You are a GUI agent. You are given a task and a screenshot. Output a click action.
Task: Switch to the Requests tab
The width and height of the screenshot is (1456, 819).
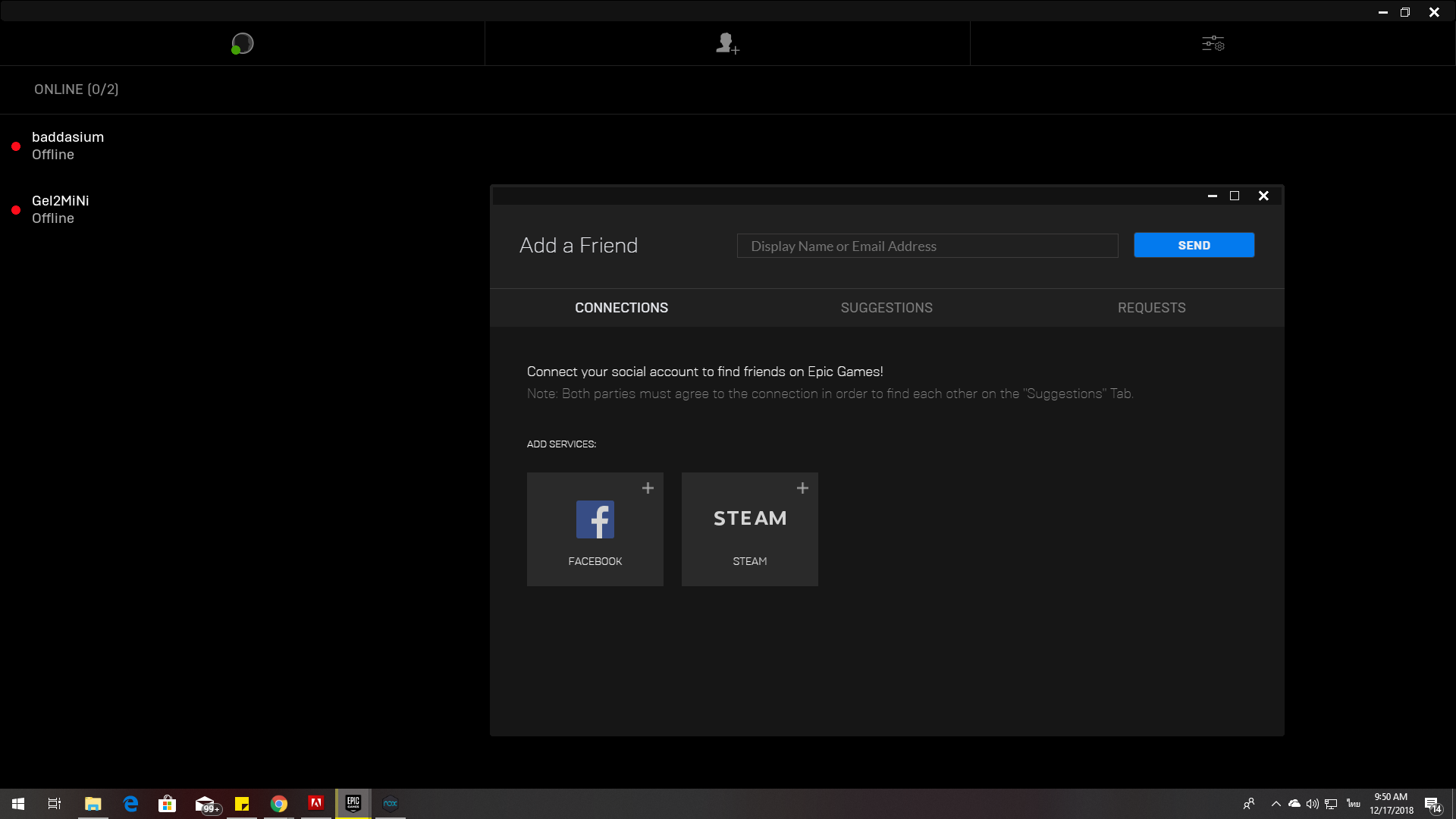tap(1151, 308)
